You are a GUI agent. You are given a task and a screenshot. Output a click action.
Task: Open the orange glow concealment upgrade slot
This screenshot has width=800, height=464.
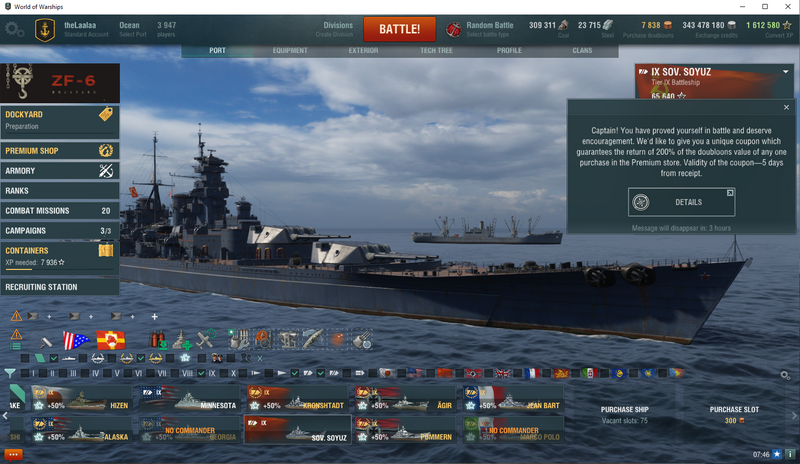pyautogui.click(x=337, y=339)
